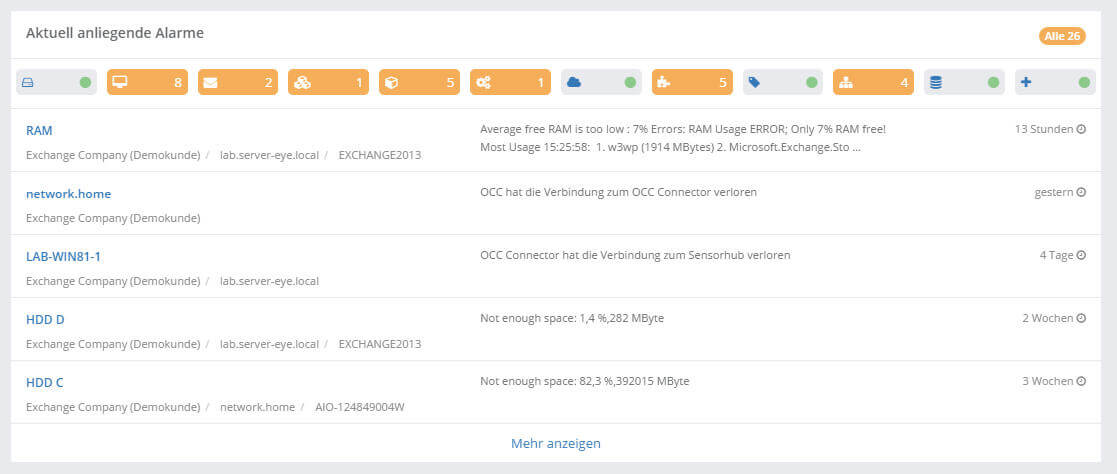This screenshot has width=1117, height=474.
Task: Show all alarms via Alle 26 badge
Action: (x=1062, y=36)
